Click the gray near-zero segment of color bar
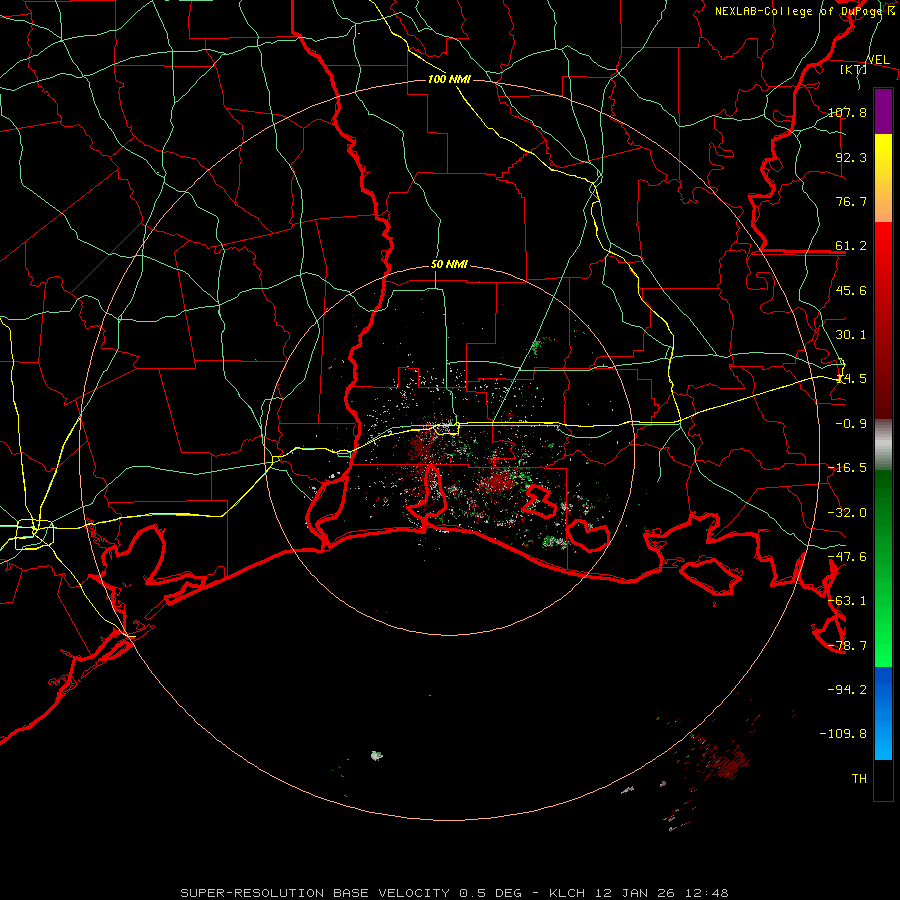Screen dimensions: 900x900 click(883, 444)
